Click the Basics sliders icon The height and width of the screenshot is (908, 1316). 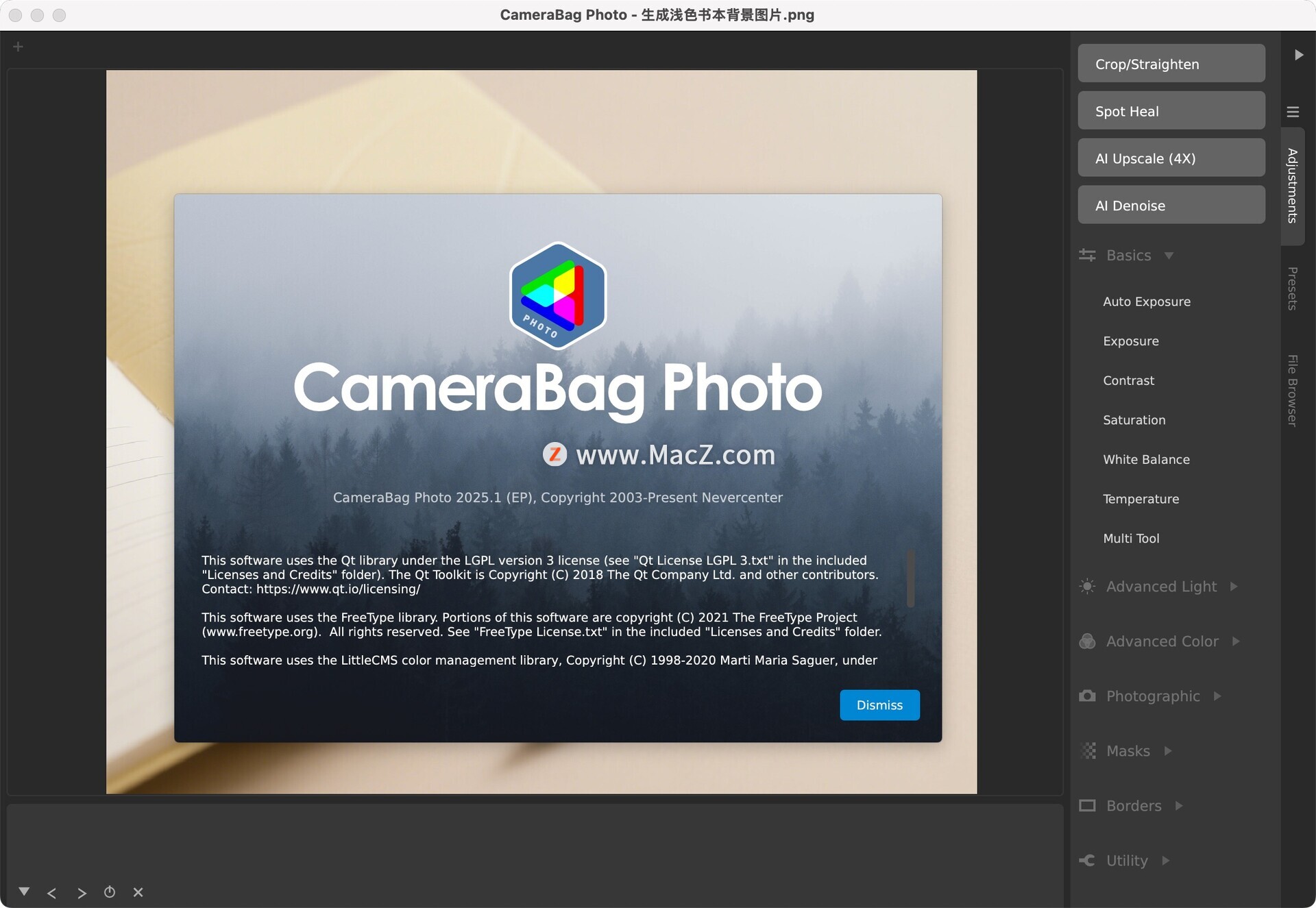click(1087, 255)
